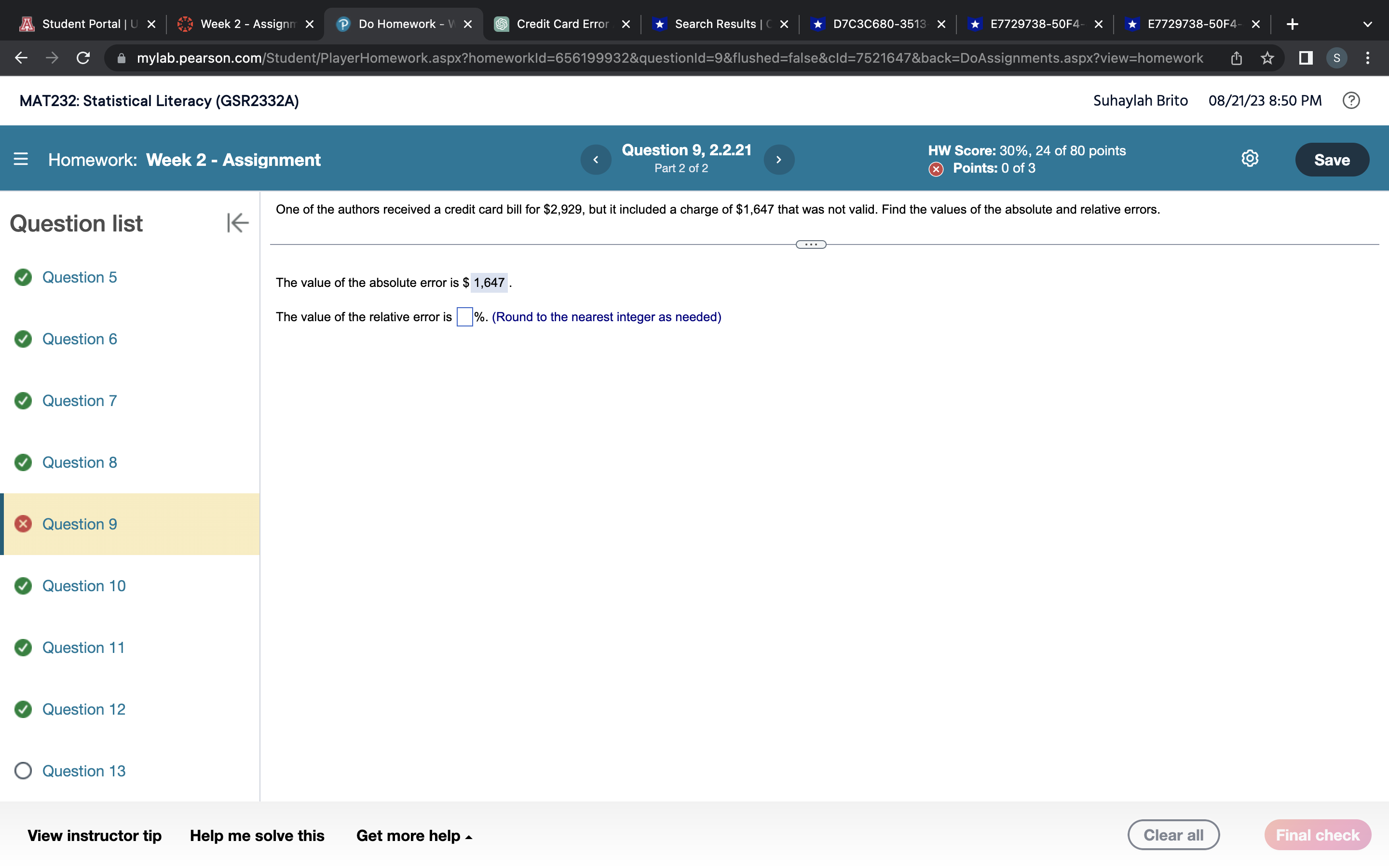Screen dimensions: 1389x868
Task: Click the site lock icon in address bar
Action: click(x=121, y=57)
